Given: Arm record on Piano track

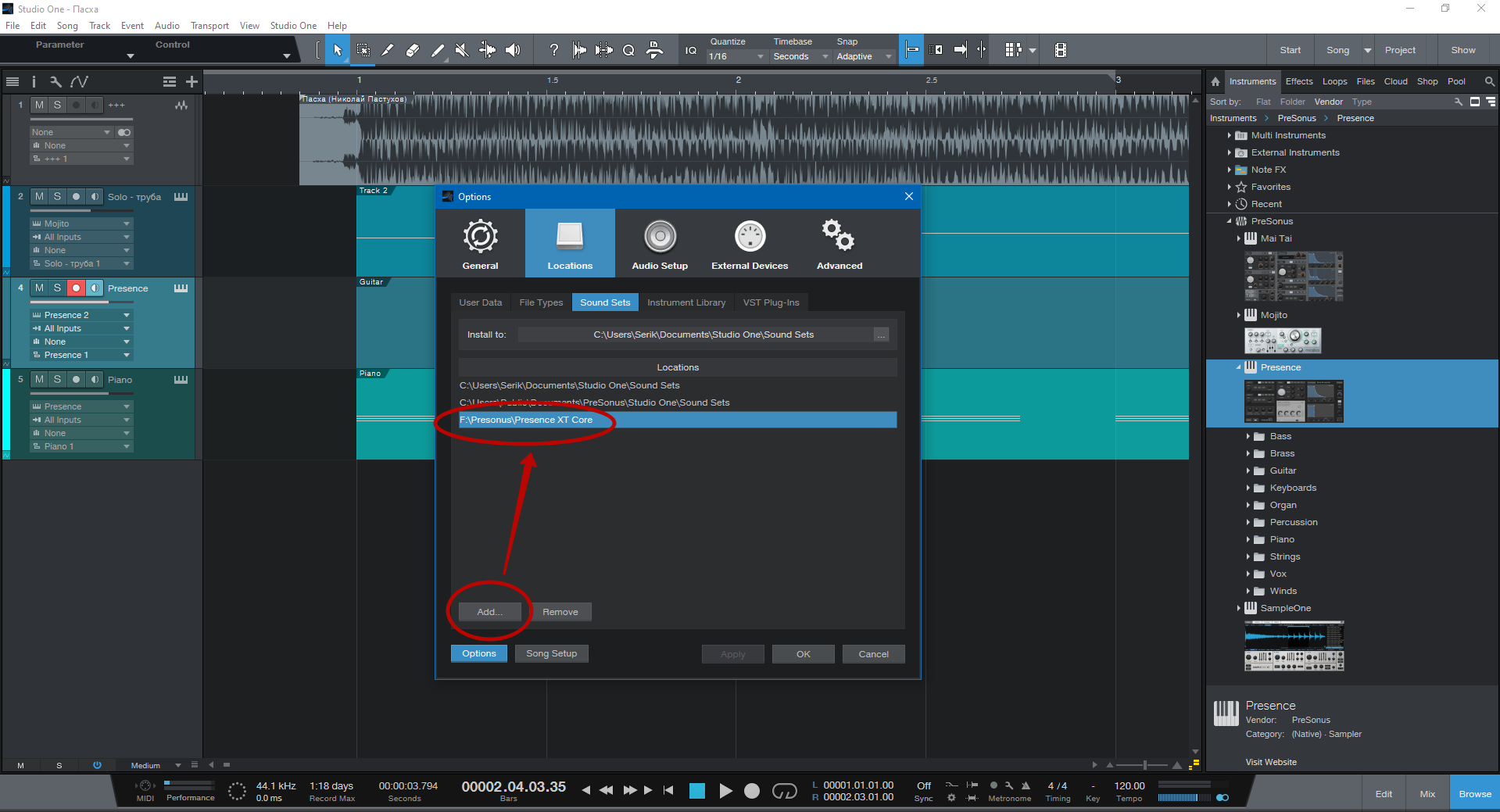Looking at the screenshot, I should tap(76, 380).
